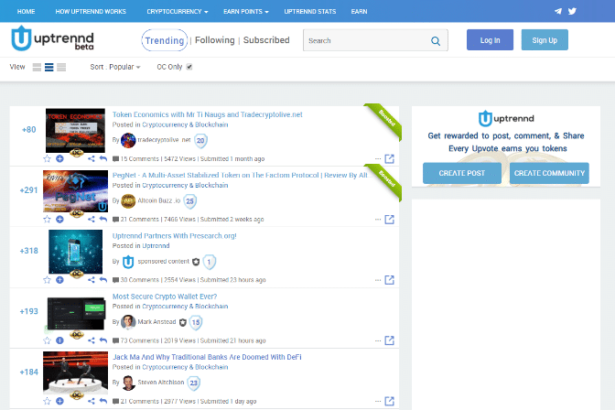This screenshot has height=410, width=615.
Task: Click plus icon on Jack Ma post
Action: pos(60,401)
